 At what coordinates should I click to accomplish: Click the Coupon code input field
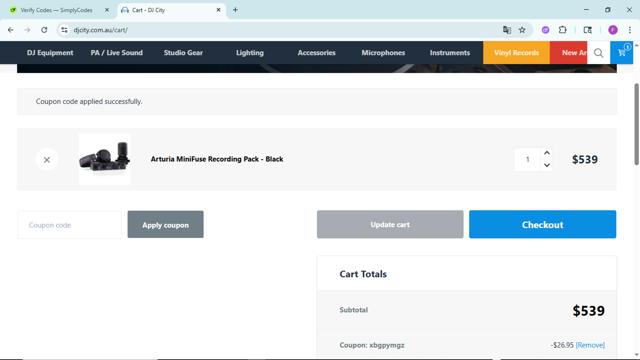[69, 225]
